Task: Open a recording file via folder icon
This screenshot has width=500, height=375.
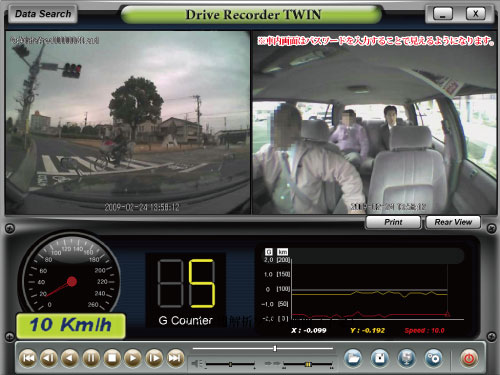Action: pos(353,358)
